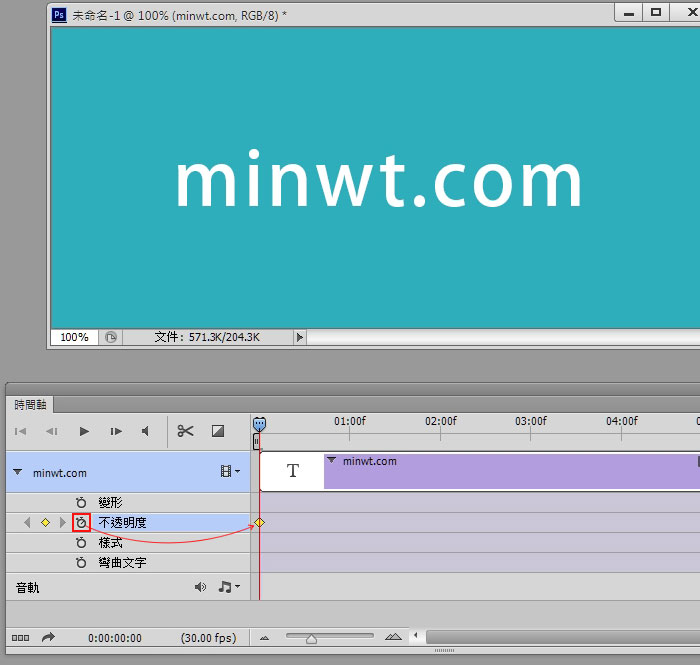Viewport: 700px width, 665px height.
Task: Split clip at playhead with scissors
Action: (185, 431)
